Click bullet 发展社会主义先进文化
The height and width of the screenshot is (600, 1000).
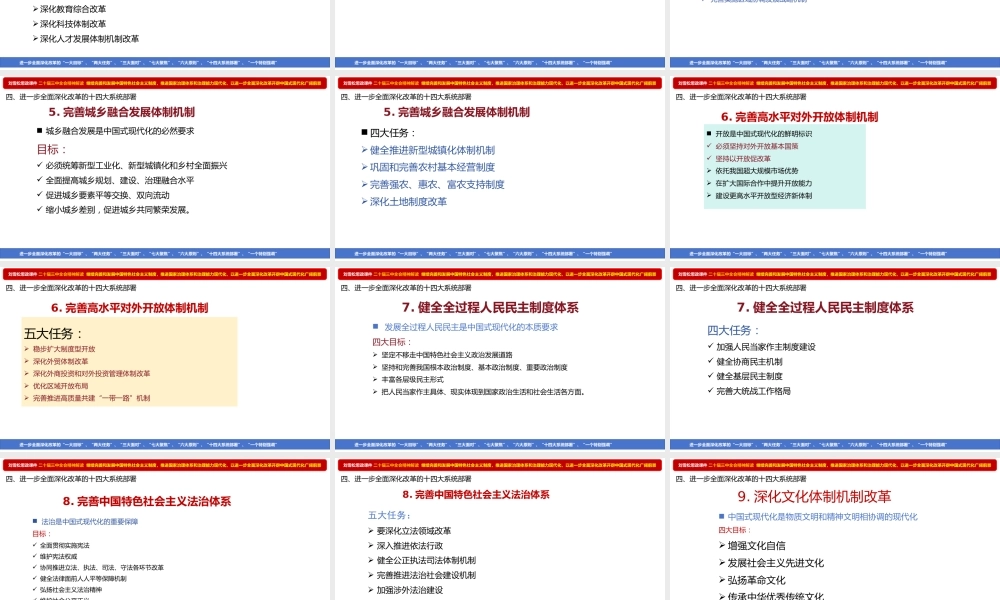point(776,563)
